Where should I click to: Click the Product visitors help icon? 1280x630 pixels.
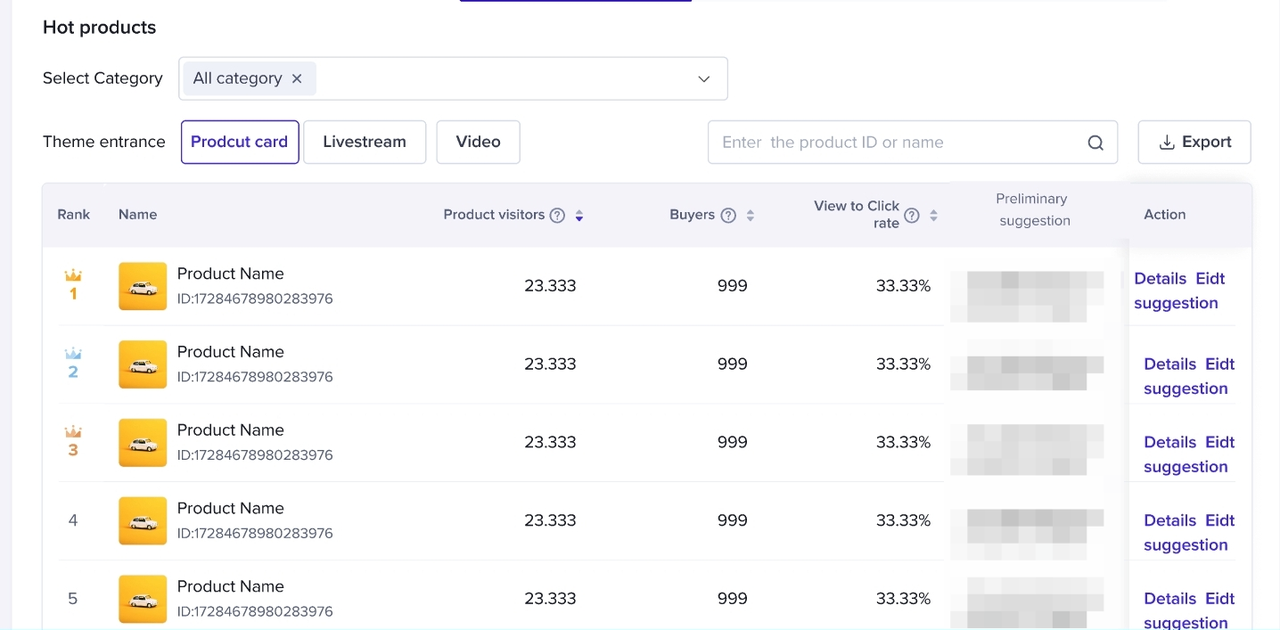click(x=558, y=215)
